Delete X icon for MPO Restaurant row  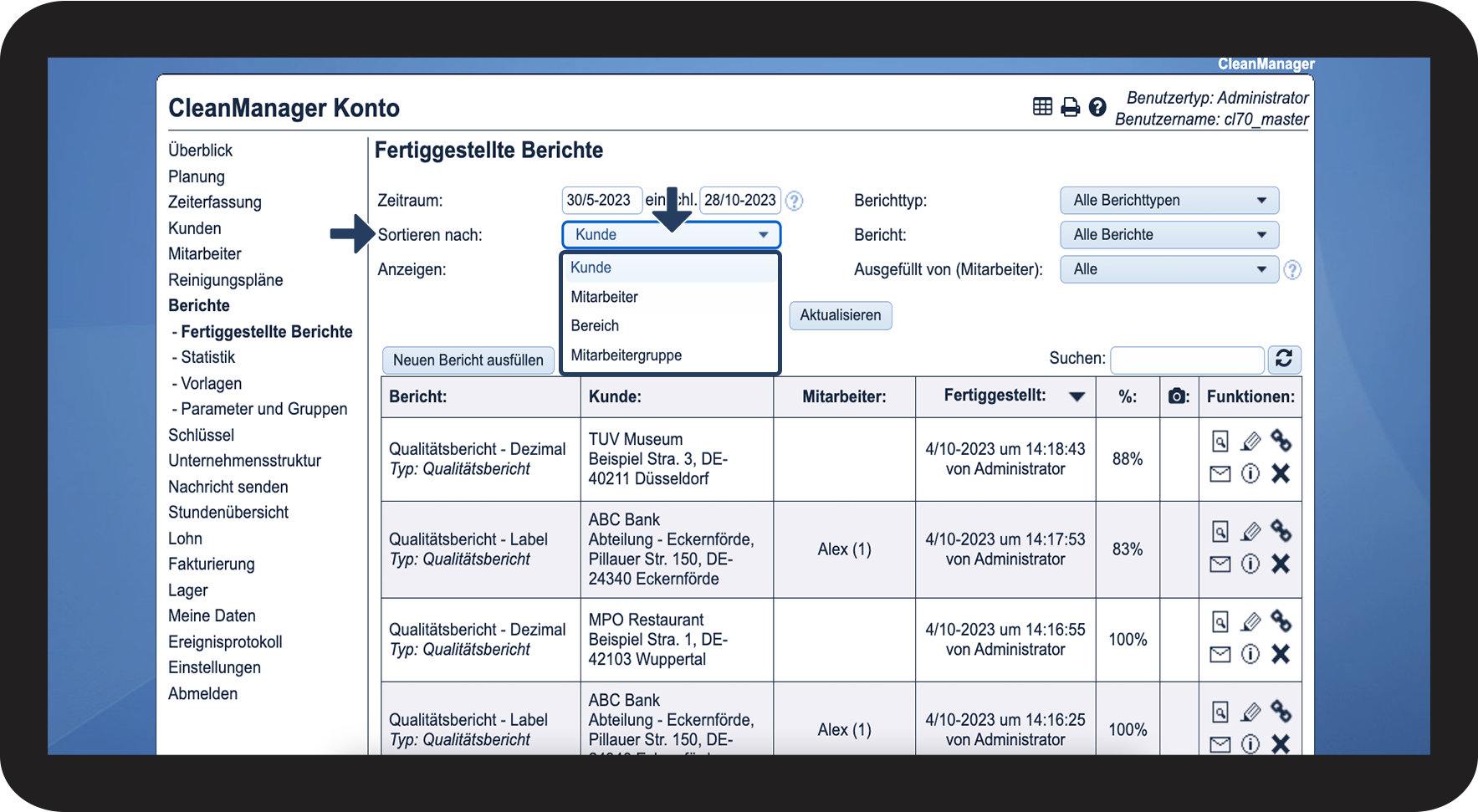(1281, 654)
